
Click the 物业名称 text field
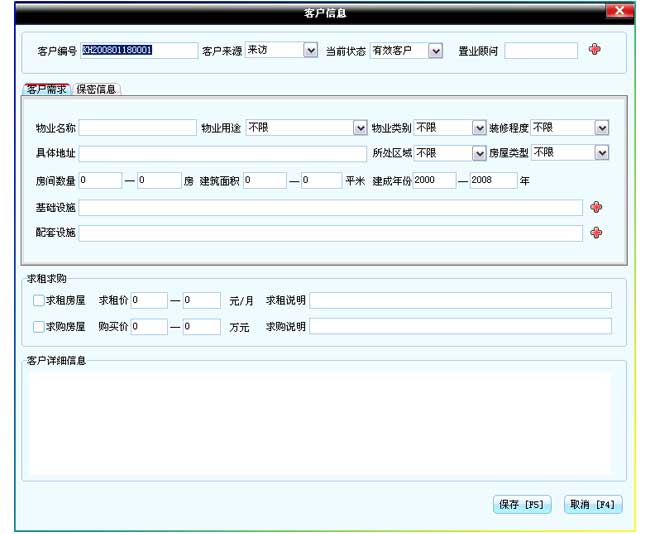click(138, 128)
